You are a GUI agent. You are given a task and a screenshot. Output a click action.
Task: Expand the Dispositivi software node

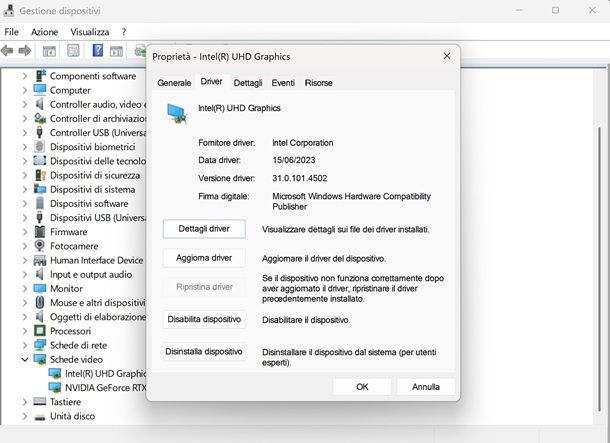coord(25,203)
